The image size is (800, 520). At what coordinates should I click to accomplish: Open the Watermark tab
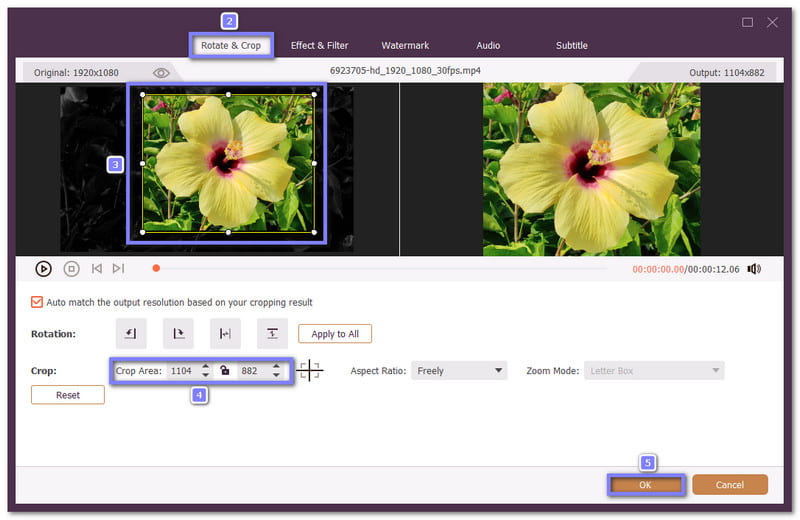405,45
